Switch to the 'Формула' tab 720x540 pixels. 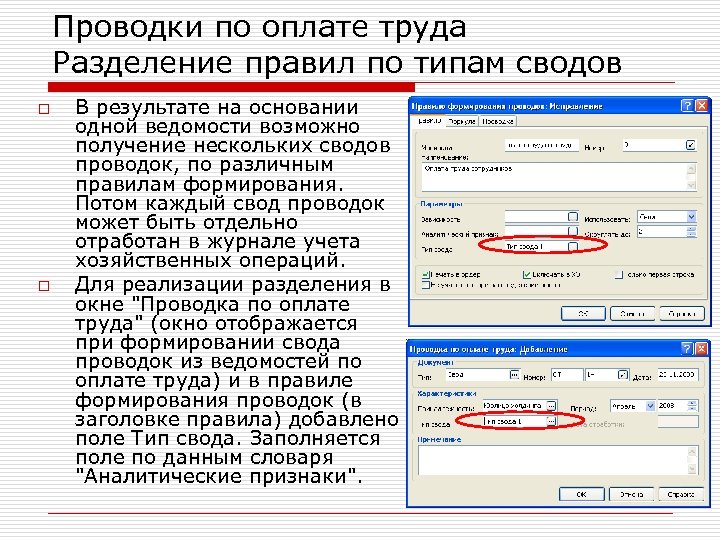click(462, 122)
